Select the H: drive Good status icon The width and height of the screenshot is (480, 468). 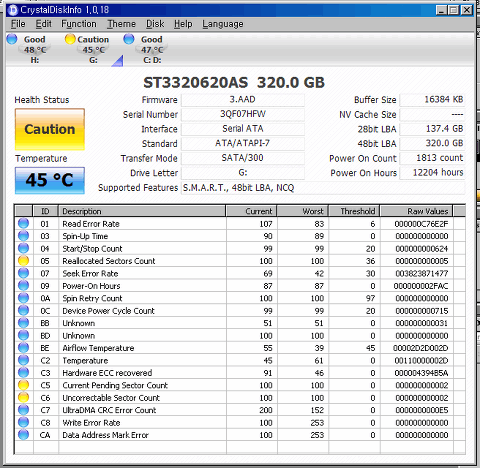[12, 39]
